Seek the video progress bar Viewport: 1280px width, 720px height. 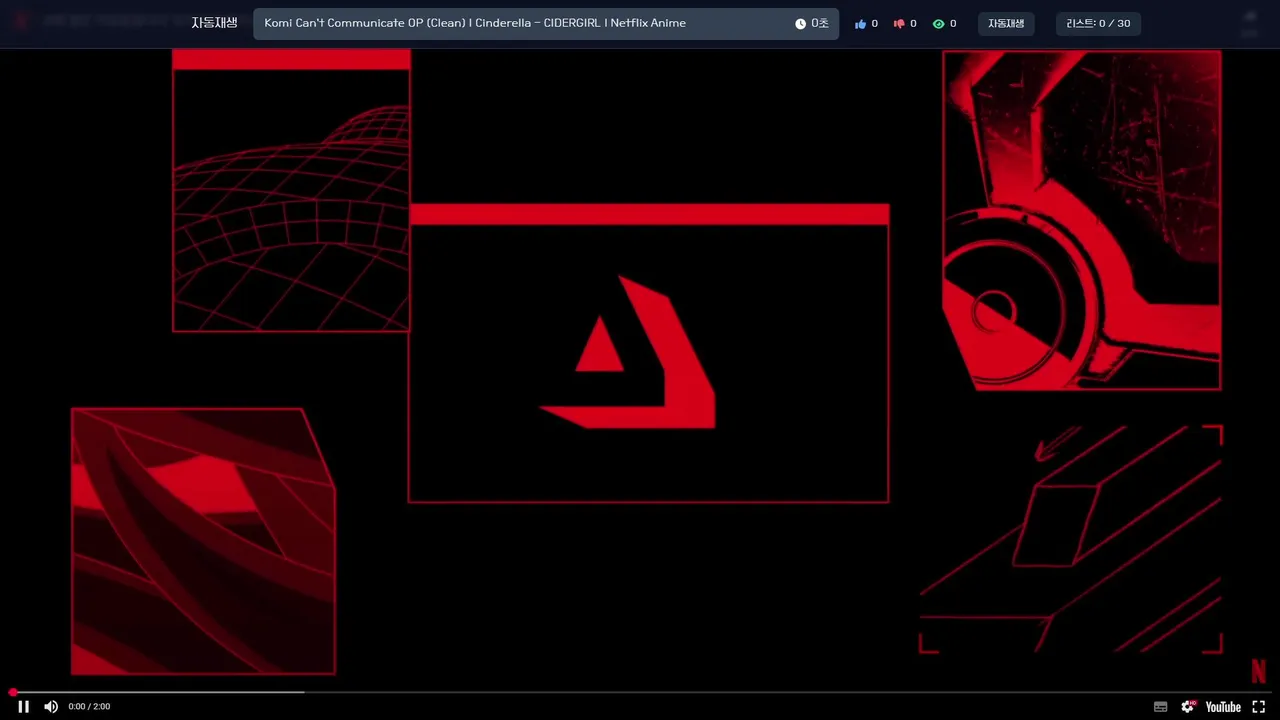[640, 692]
